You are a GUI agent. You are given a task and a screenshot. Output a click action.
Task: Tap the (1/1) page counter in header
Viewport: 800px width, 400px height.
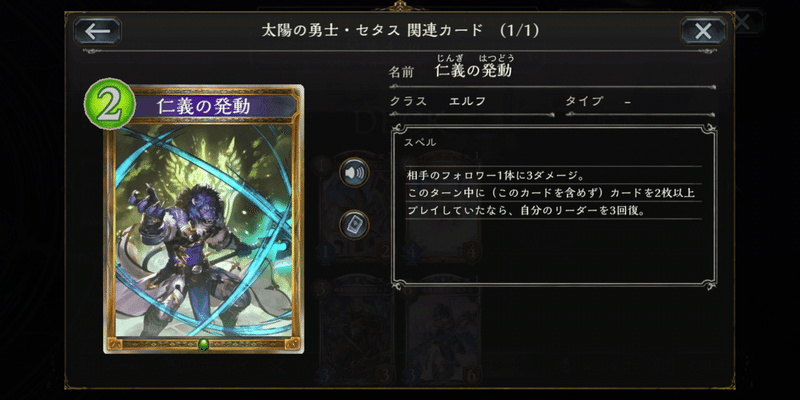519,31
